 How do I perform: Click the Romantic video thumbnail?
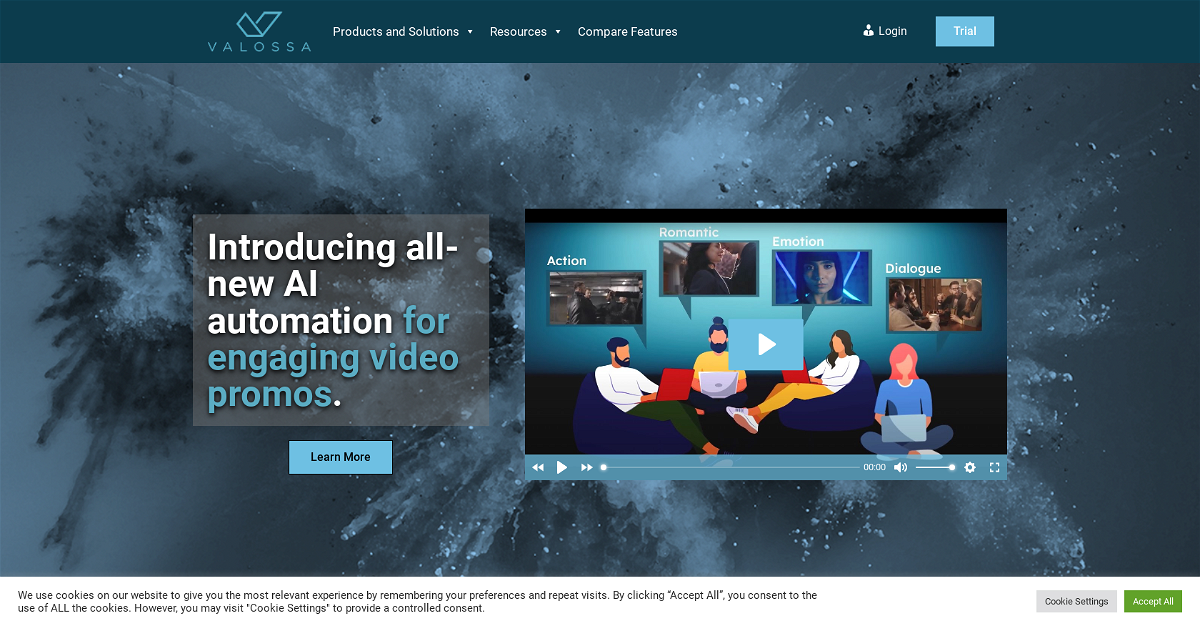pos(709,268)
